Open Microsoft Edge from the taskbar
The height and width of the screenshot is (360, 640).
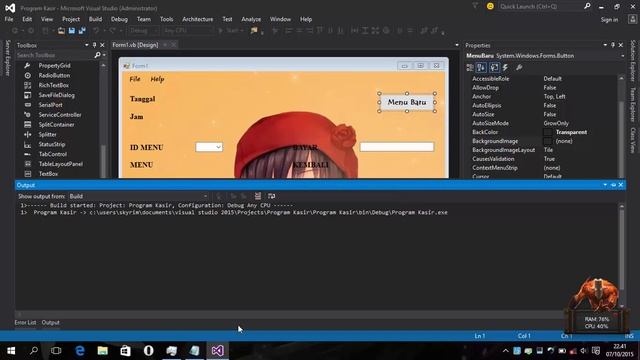coord(80,351)
